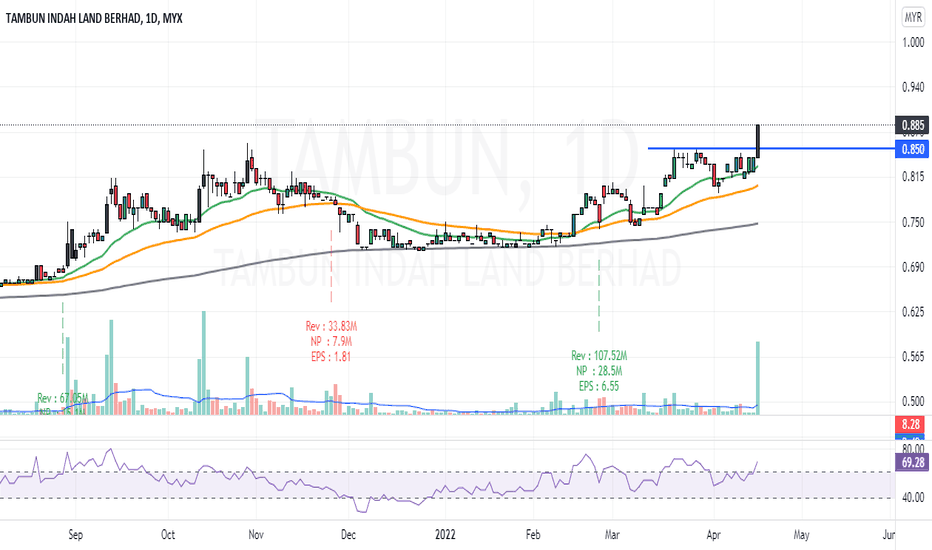Image resolution: width=932 pixels, height=550 pixels.
Task: Click the 40.00 RSI axis label
Action: click(913, 497)
